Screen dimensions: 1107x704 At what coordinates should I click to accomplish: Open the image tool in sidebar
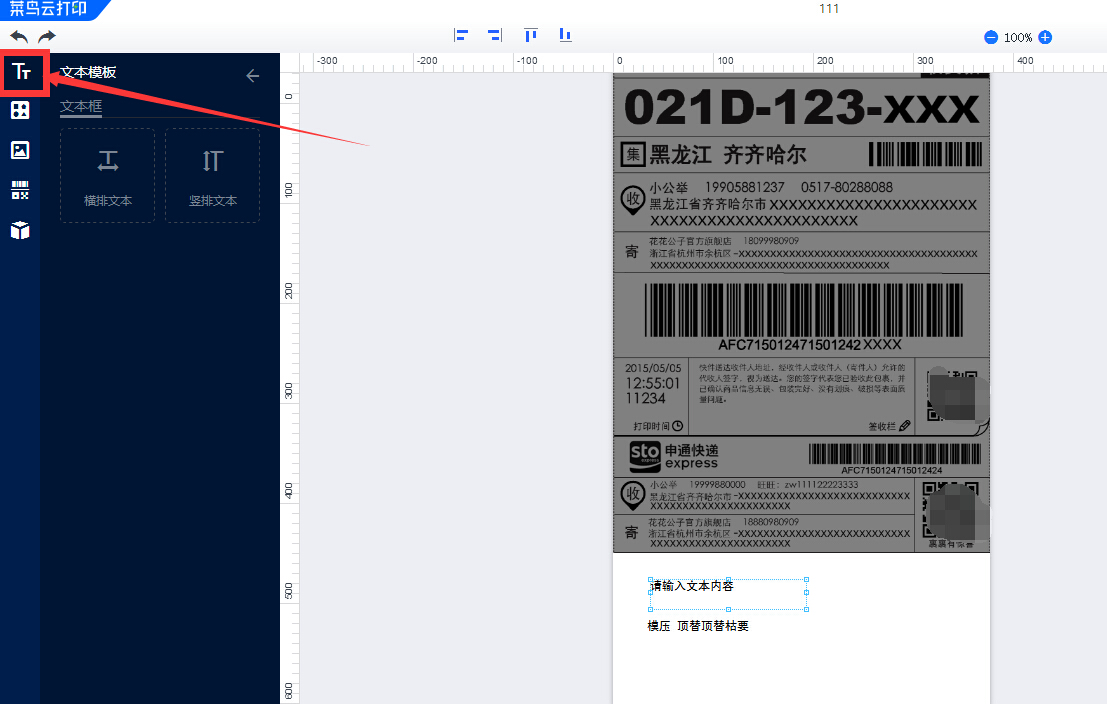(x=20, y=150)
